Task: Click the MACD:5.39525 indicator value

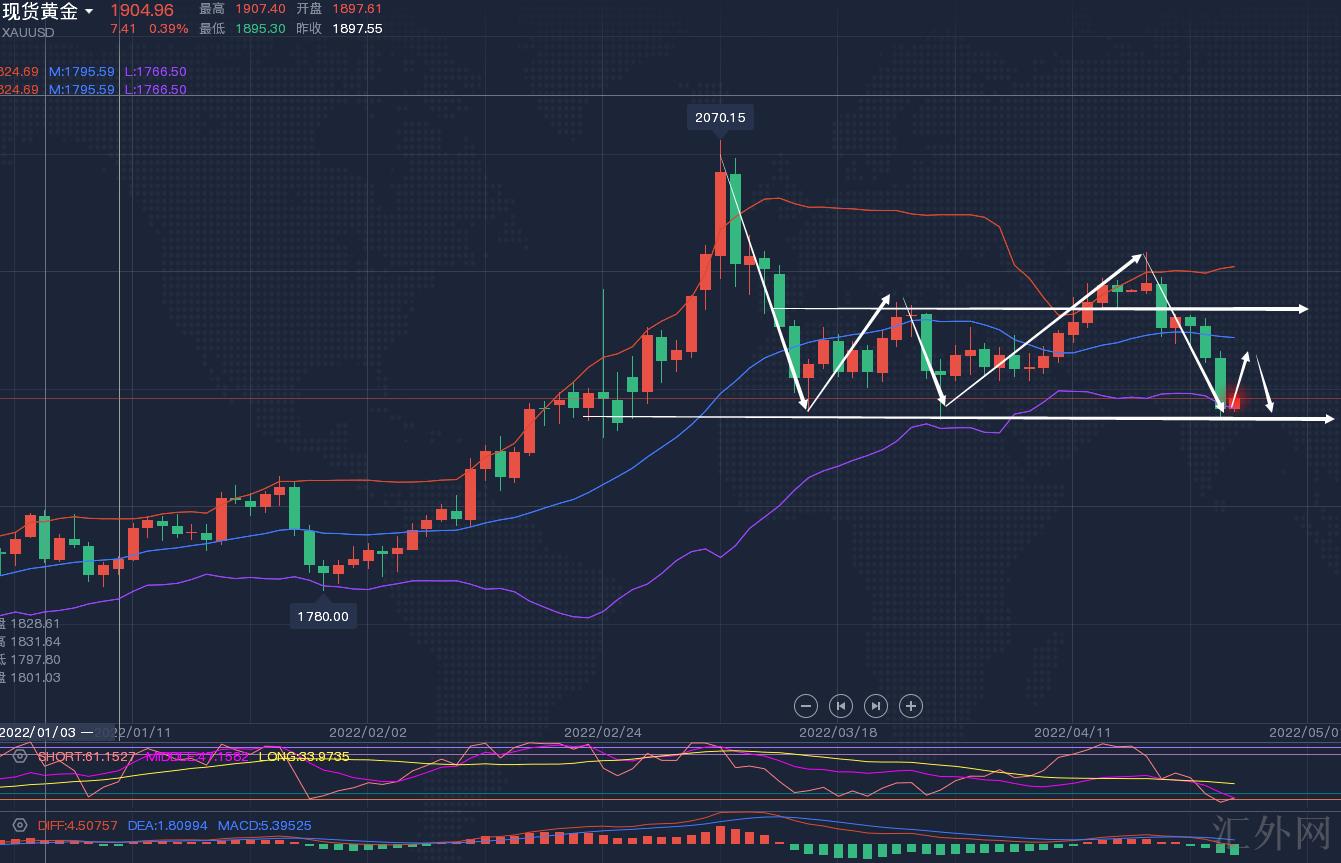Action: [268, 825]
